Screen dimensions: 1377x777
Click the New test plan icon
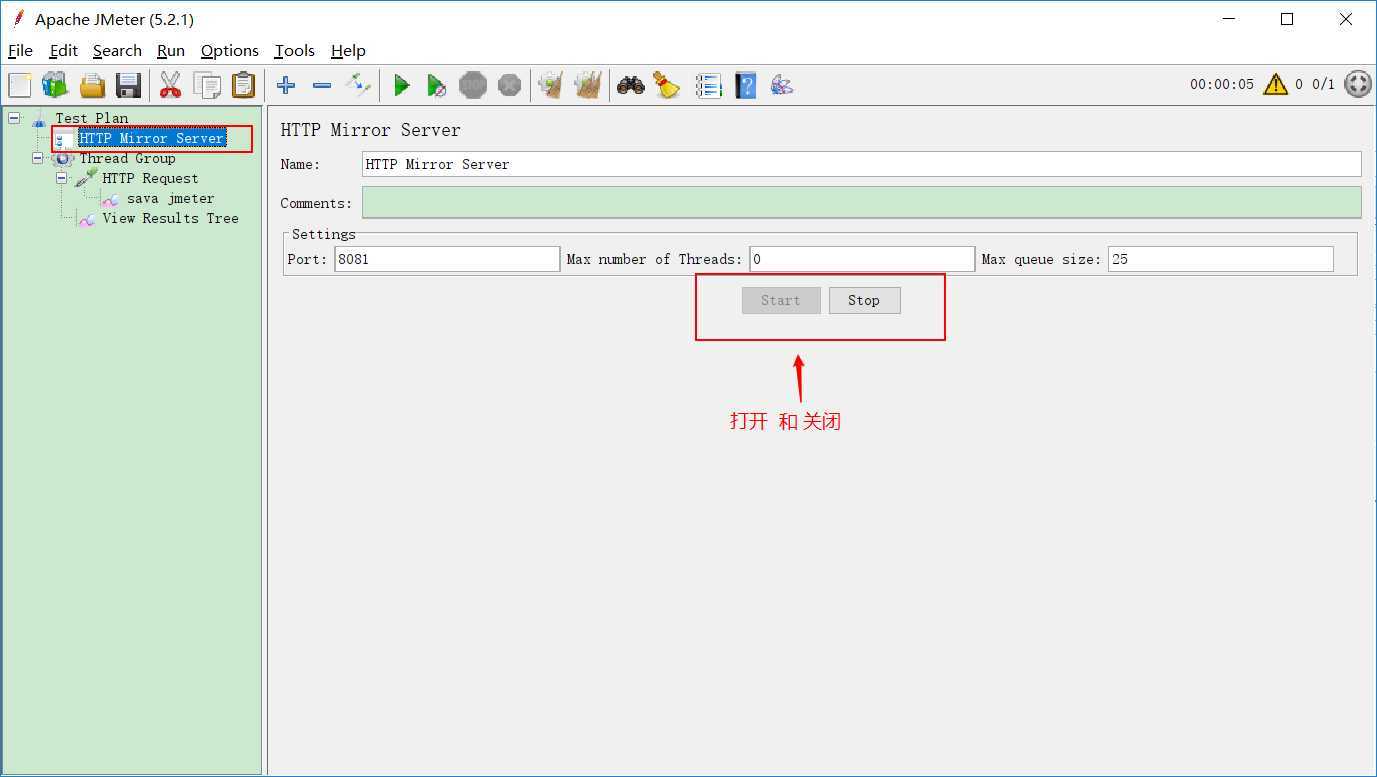(x=20, y=85)
